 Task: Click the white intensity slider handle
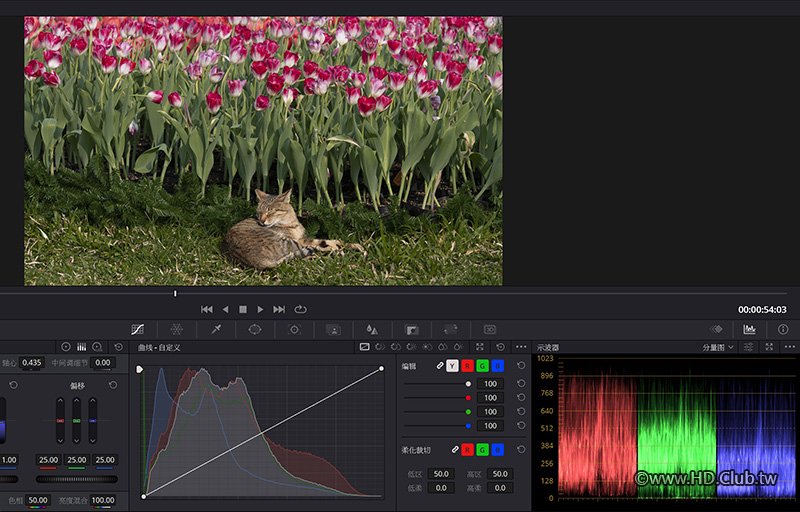click(468, 384)
